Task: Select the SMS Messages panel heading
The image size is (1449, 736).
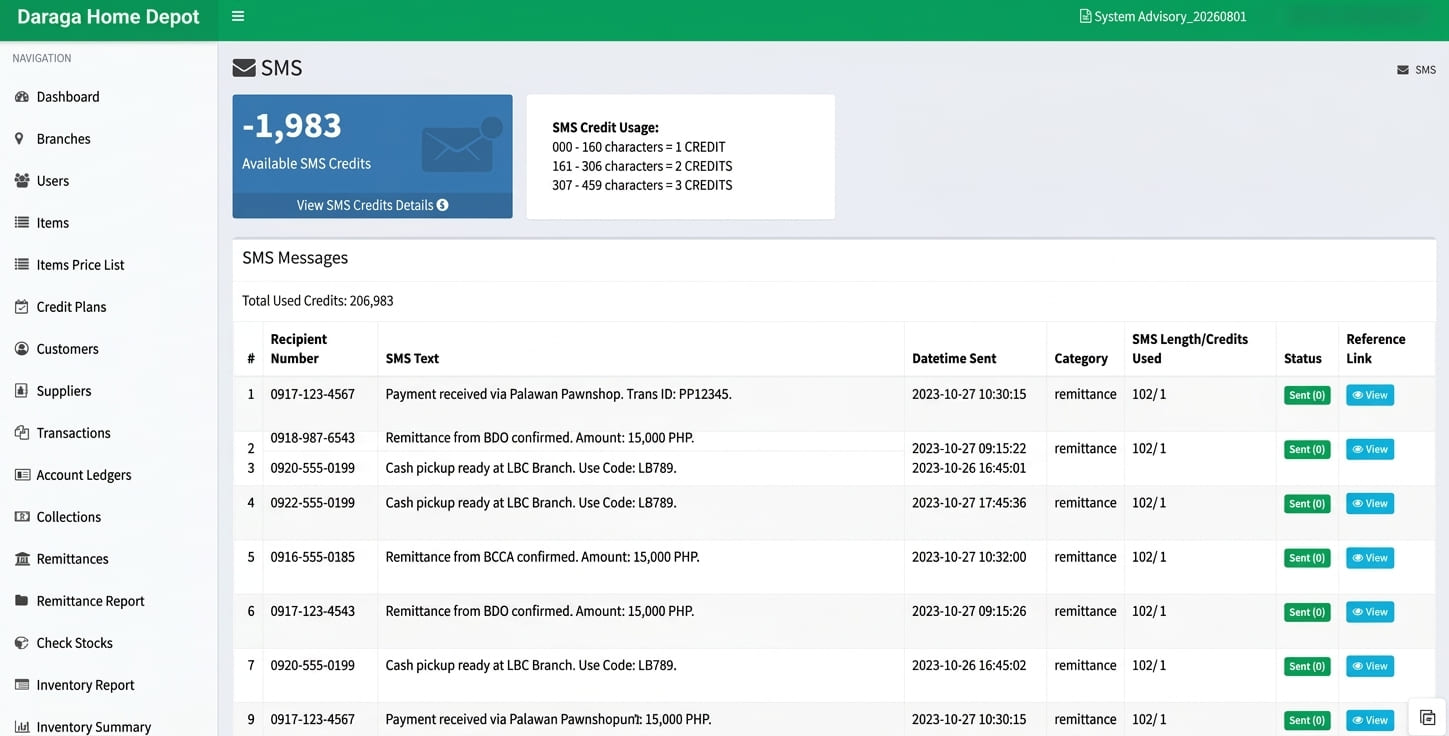Action: click(x=295, y=258)
